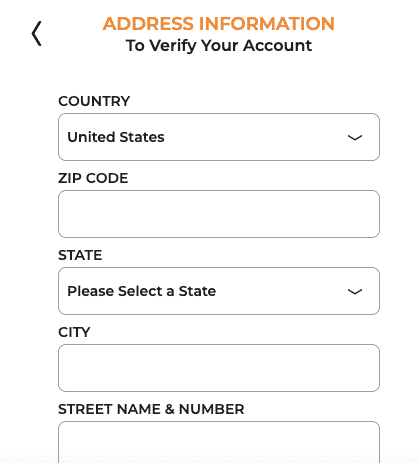Focus the CITY input field
Viewport: 419px width, 463px height.
point(219,368)
